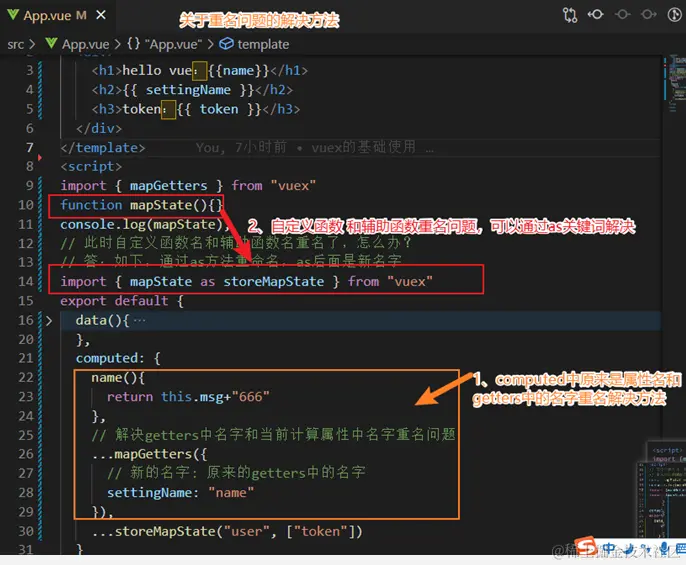This screenshot has height=565, width=686.
Task: Click ""vuex"" string on line 14
Action: tap(410, 282)
